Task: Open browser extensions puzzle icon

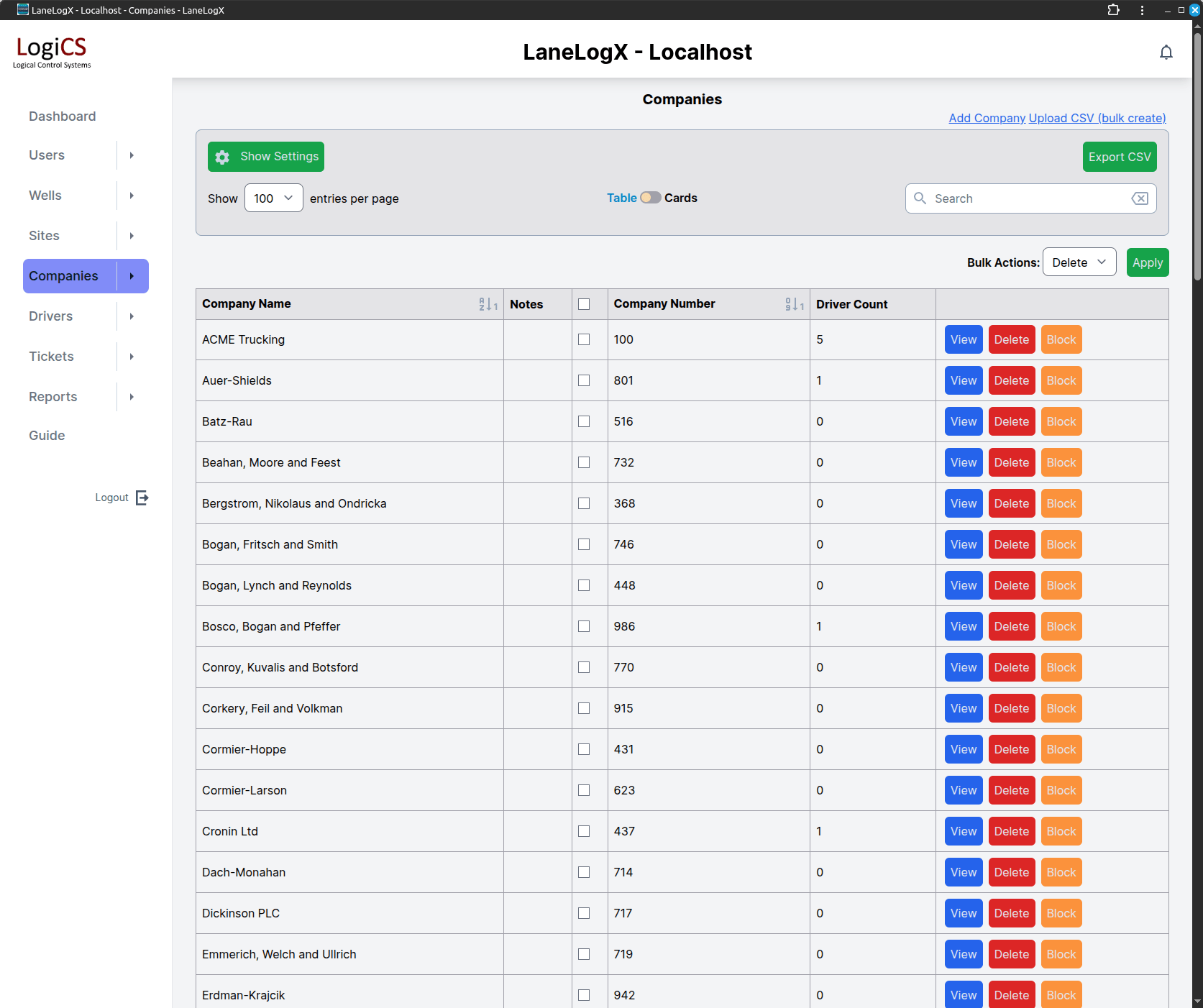Action: pos(1113,10)
